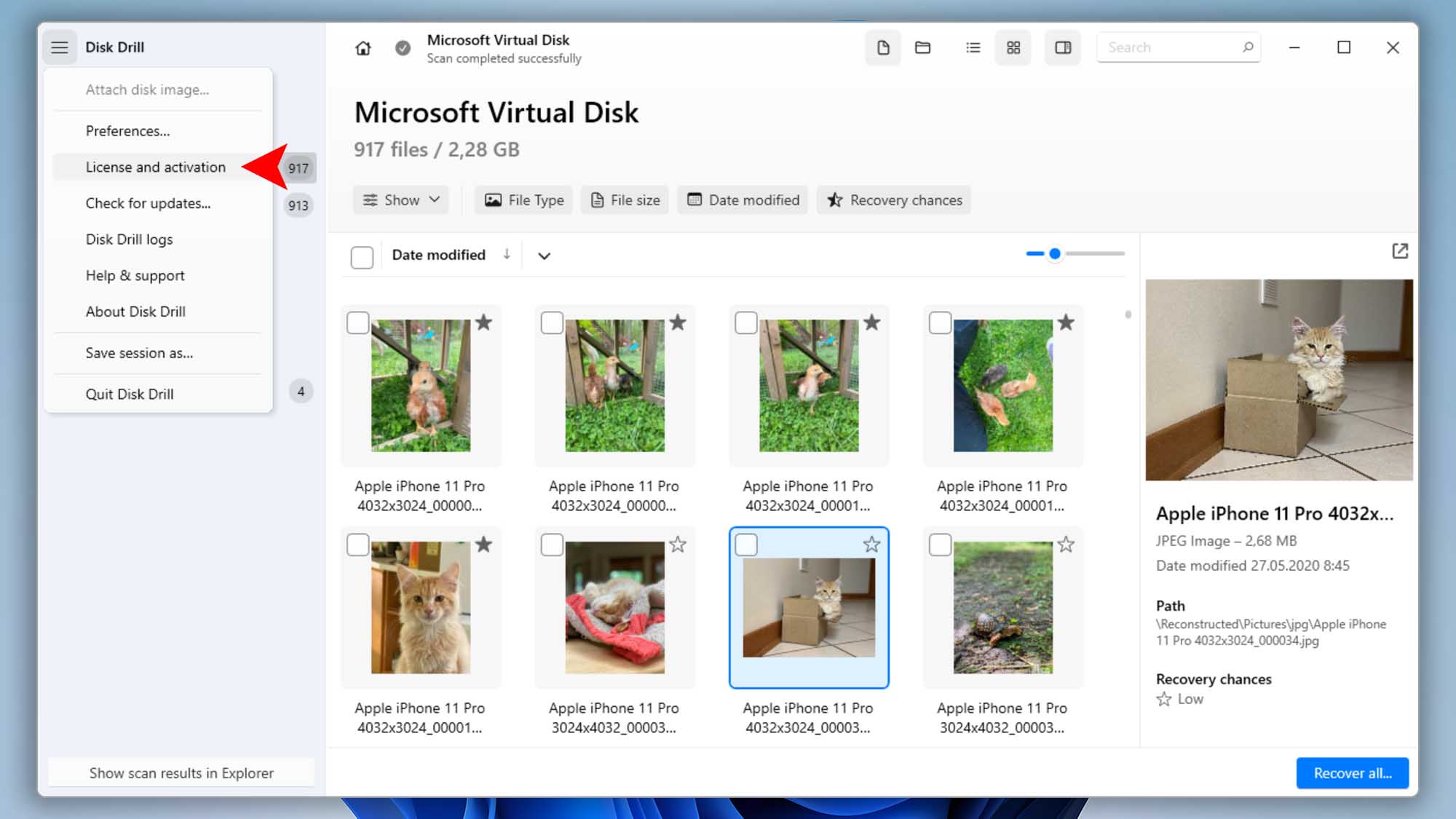Go to the home screen icon
The width and height of the screenshot is (1456, 819).
tap(363, 48)
